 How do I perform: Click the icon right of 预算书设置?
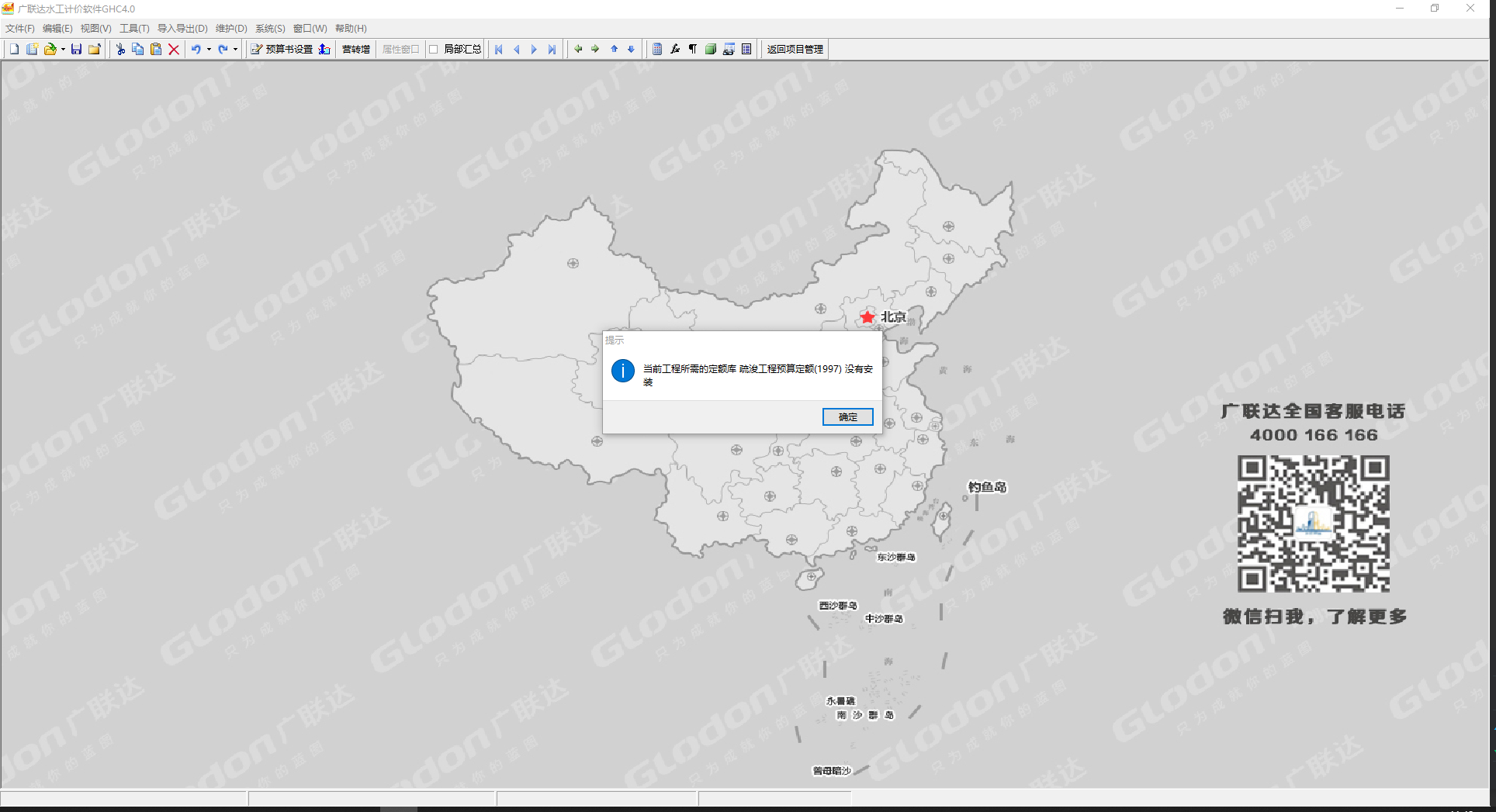click(324, 49)
